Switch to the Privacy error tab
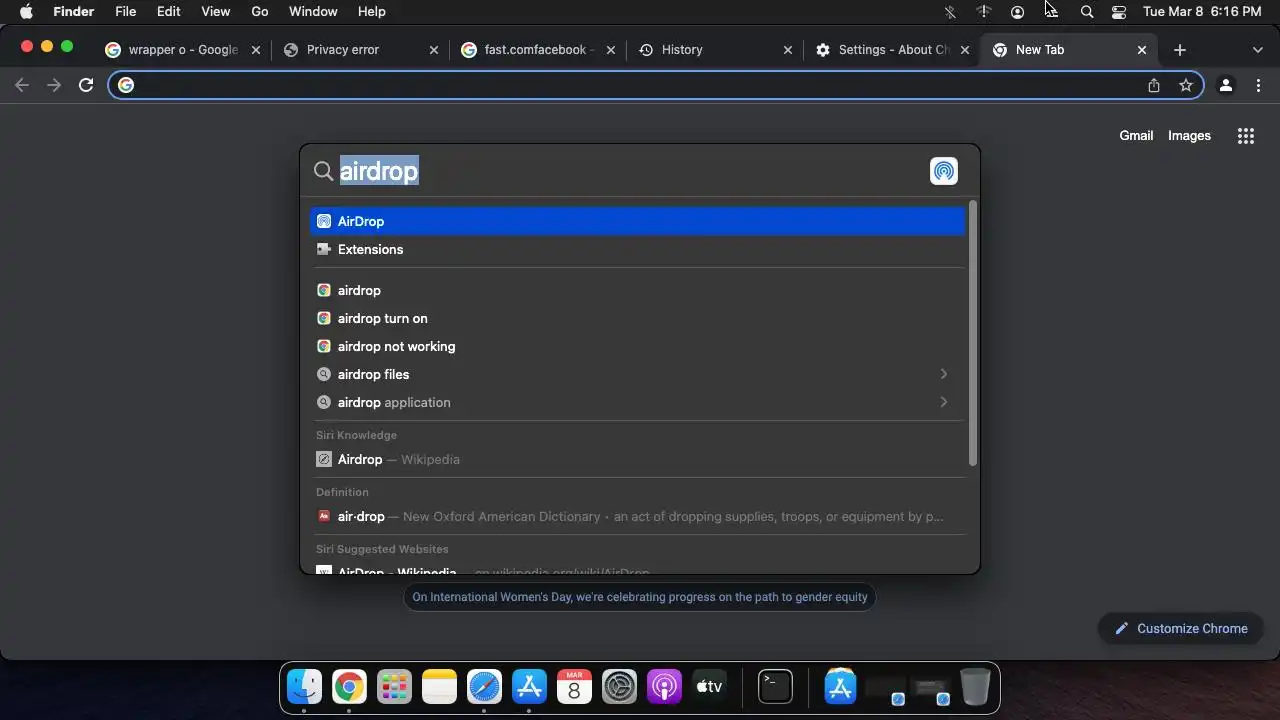1280x720 pixels. click(360, 50)
